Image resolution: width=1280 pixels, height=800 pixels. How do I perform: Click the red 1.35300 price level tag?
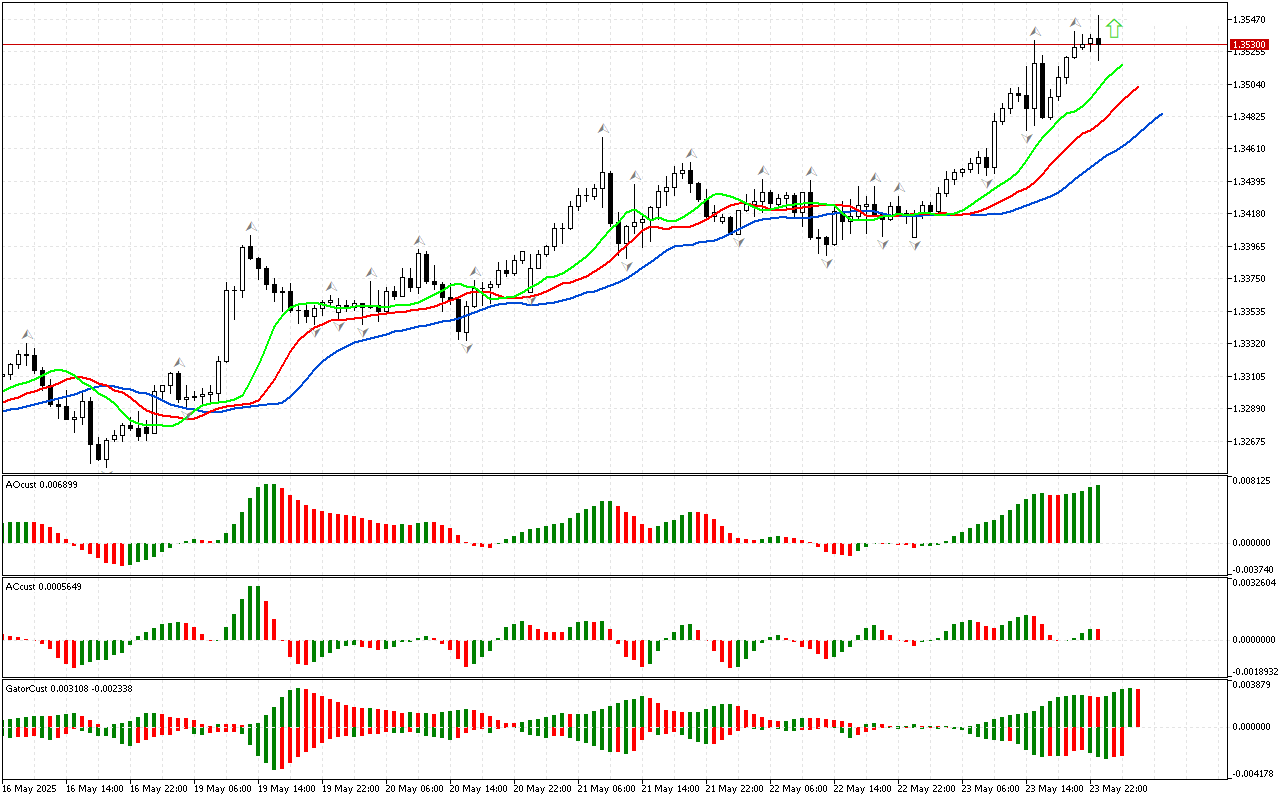[1251, 45]
